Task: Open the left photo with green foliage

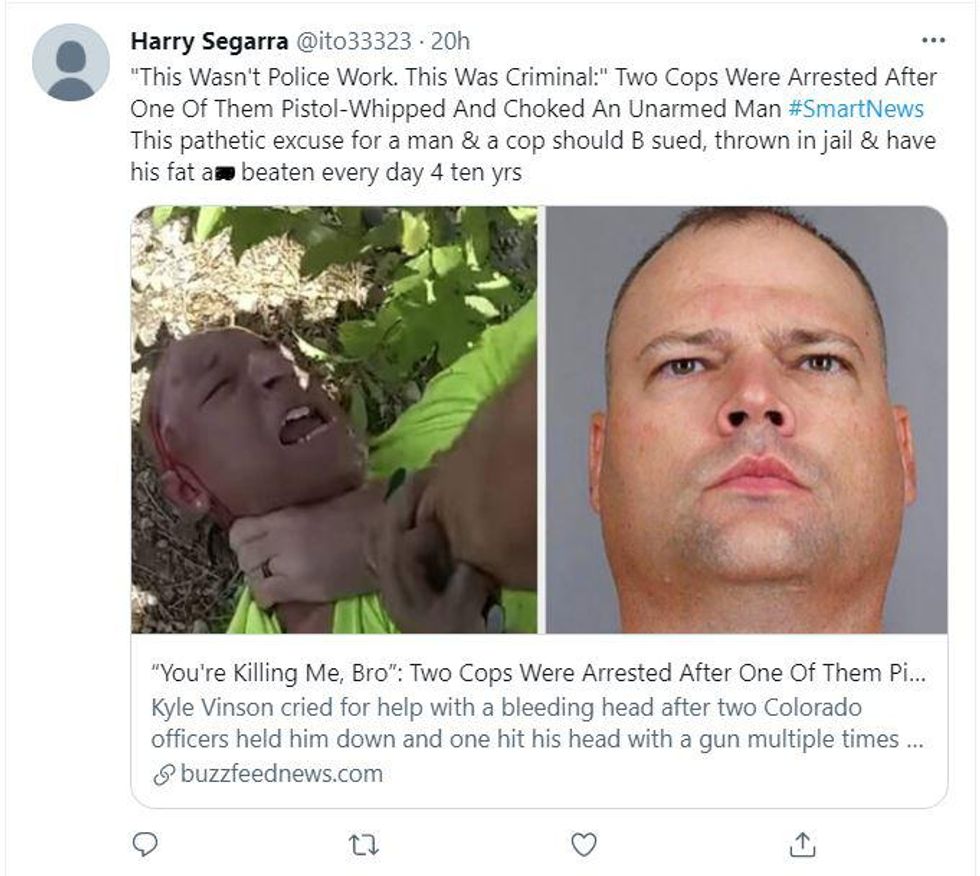Action: (x=334, y=419)
